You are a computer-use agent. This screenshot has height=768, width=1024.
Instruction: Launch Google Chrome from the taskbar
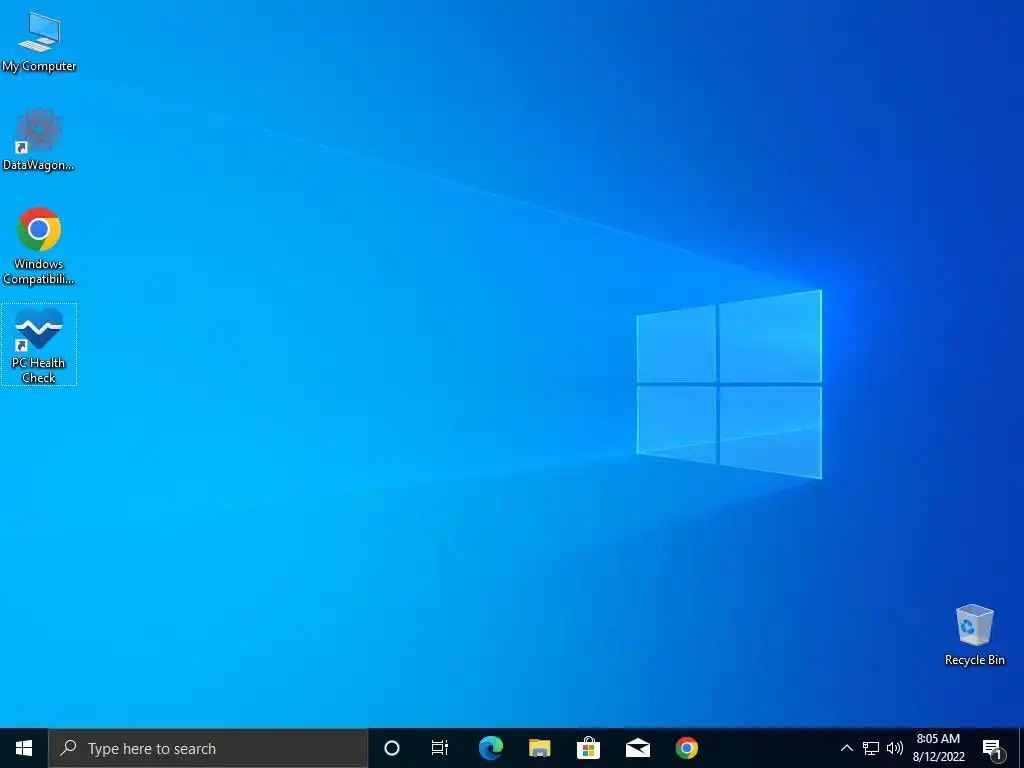point(686,748)
